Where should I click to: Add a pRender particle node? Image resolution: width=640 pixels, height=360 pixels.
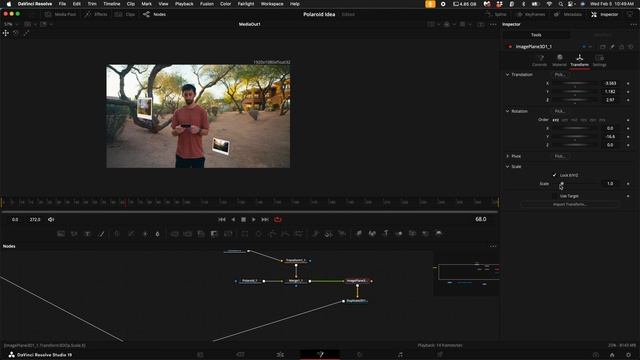coord(342,233)
